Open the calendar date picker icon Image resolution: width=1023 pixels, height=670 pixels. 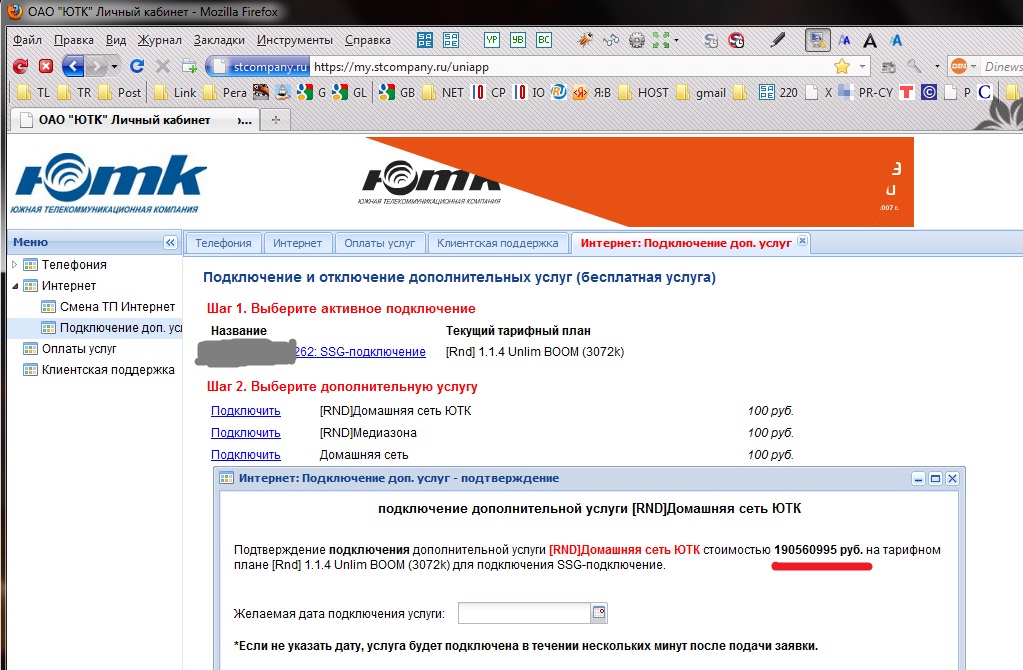coord(599,613)
